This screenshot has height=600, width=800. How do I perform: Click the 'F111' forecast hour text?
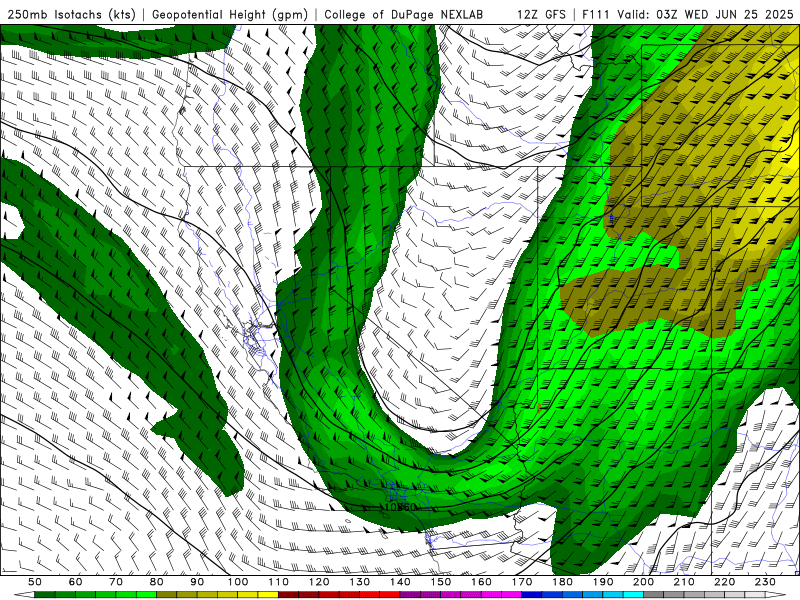click(x=597, y=14)
